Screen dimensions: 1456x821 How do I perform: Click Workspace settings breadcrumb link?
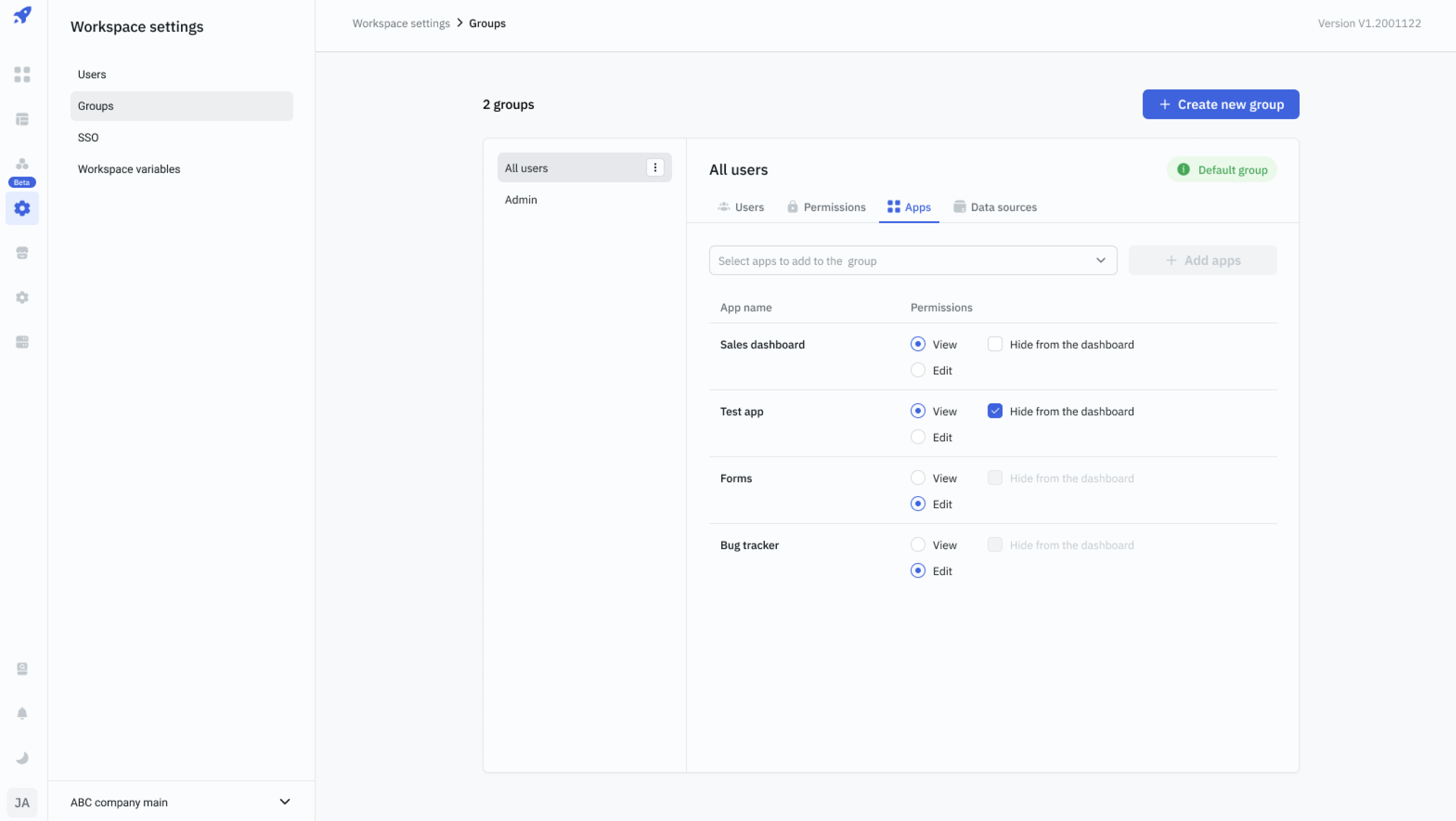tap(401, 23)
